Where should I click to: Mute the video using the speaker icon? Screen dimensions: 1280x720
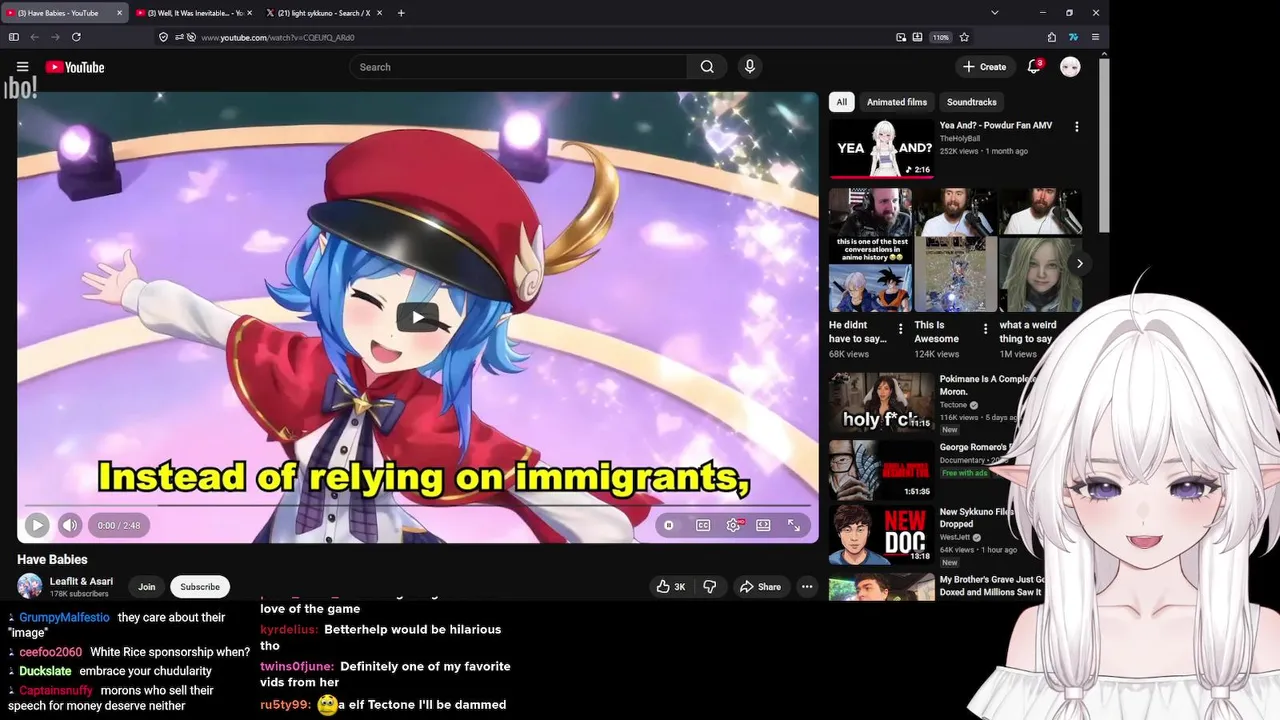tap(69, 525)
